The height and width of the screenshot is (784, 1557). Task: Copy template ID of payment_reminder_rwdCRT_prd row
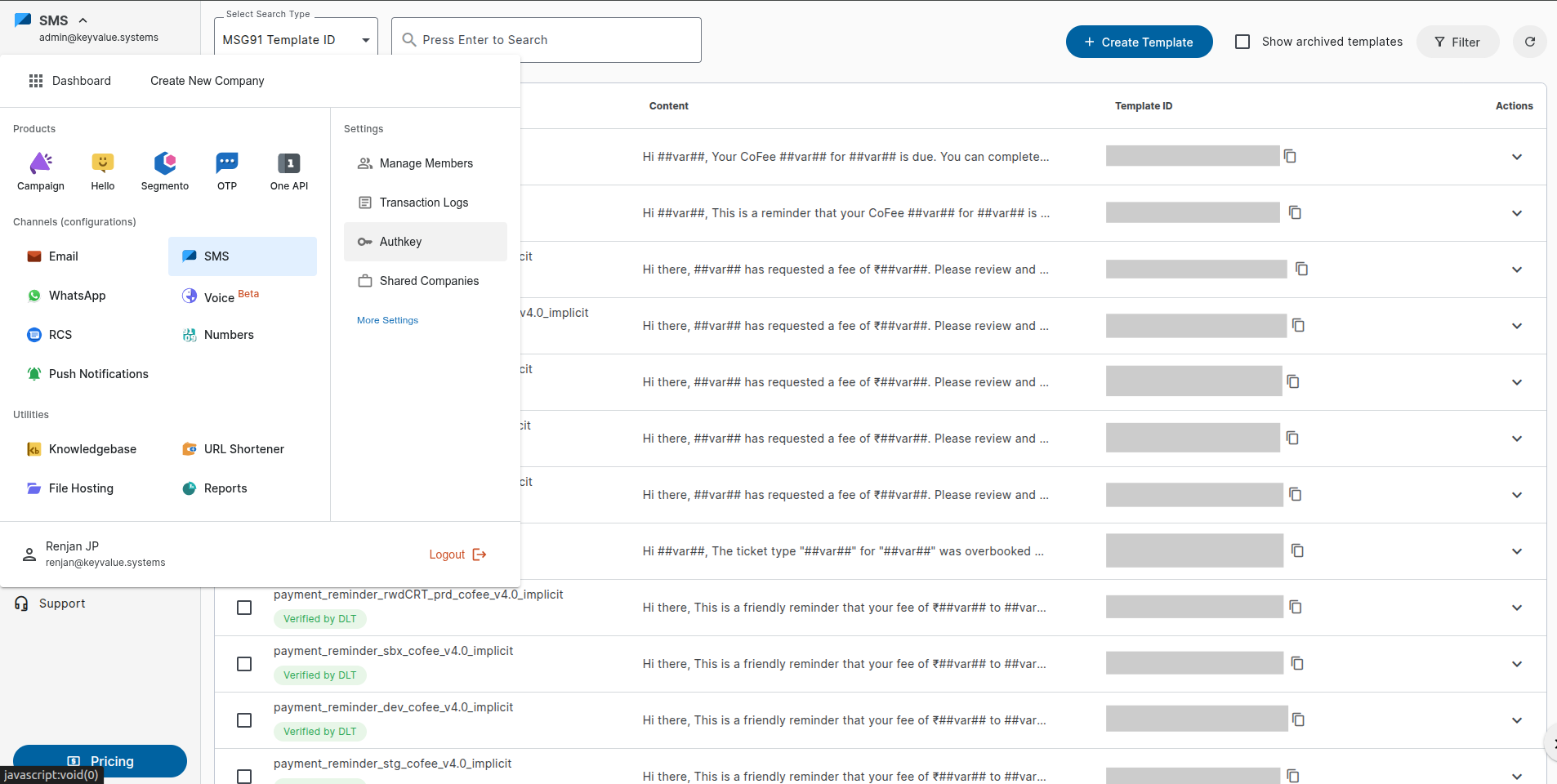1296,607
